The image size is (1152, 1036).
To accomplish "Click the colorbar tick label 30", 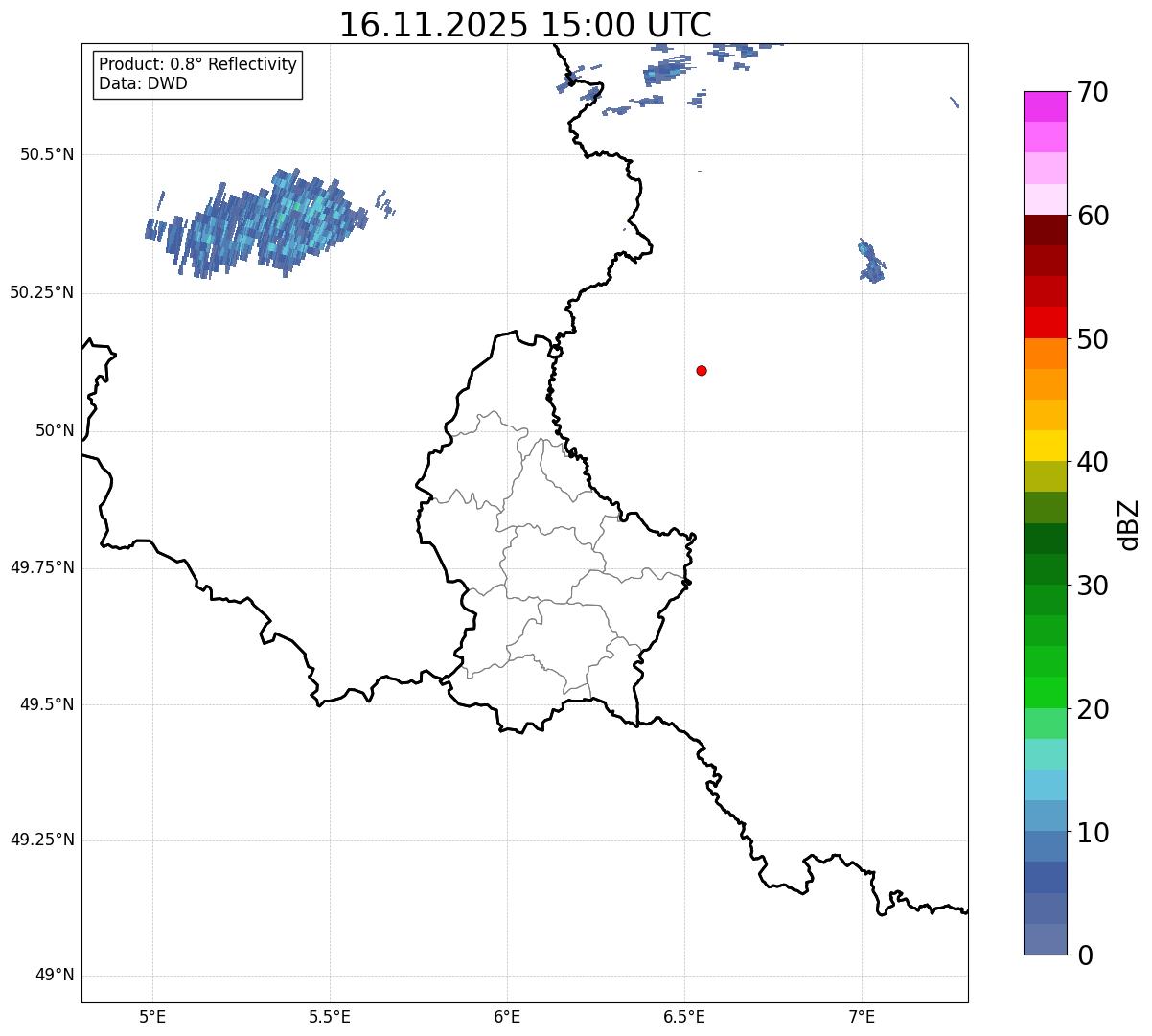I will click(x=1093, y=586).
